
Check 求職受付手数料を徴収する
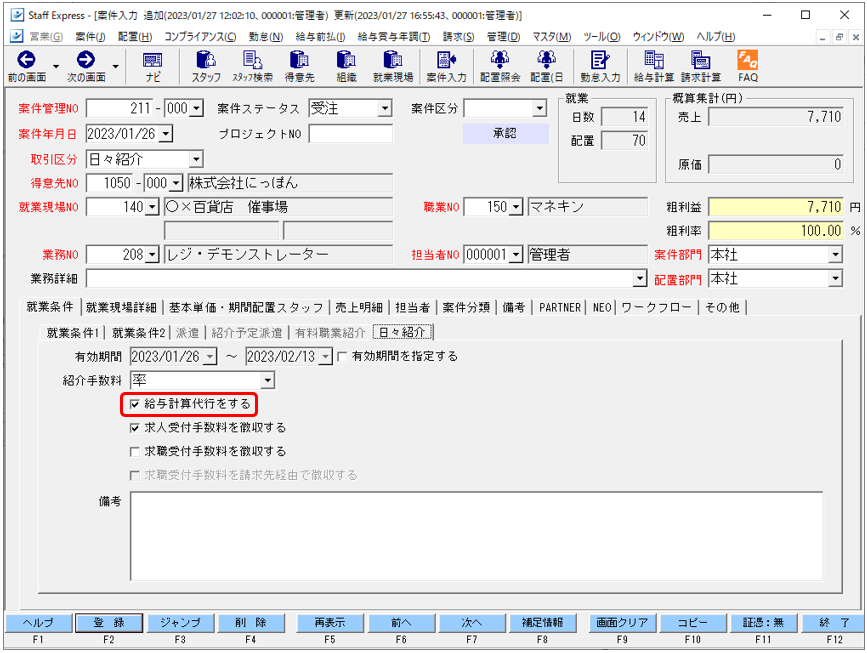134,452
